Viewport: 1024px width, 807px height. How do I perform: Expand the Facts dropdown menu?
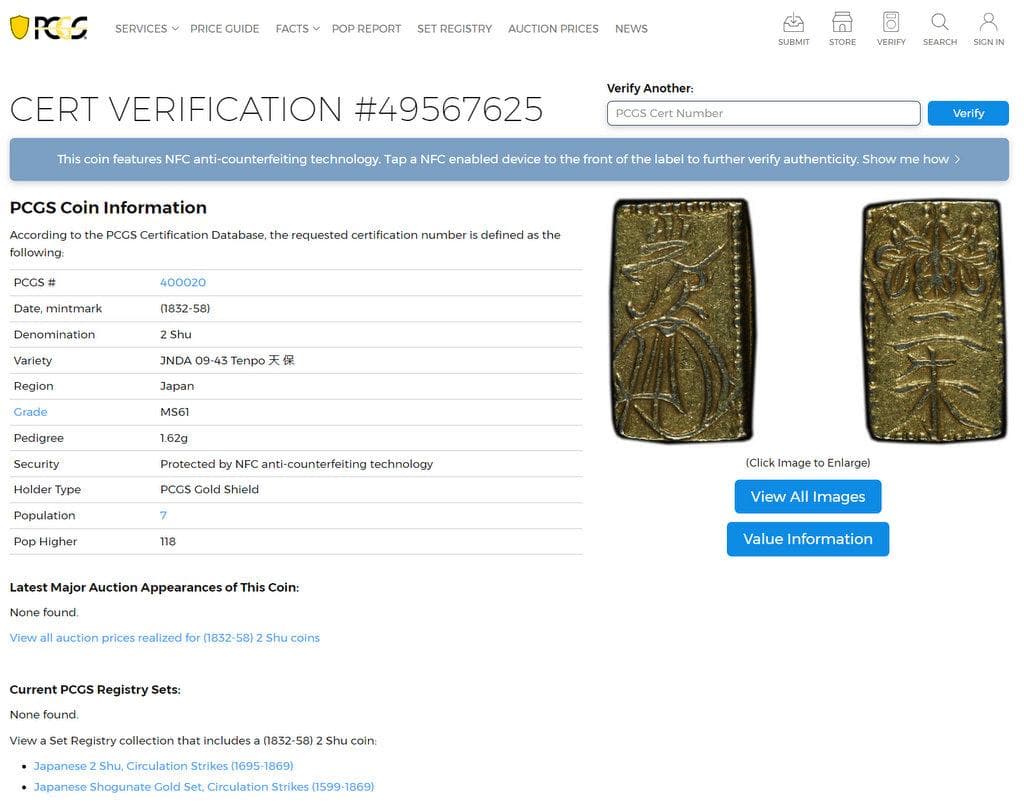click(297, 29)
